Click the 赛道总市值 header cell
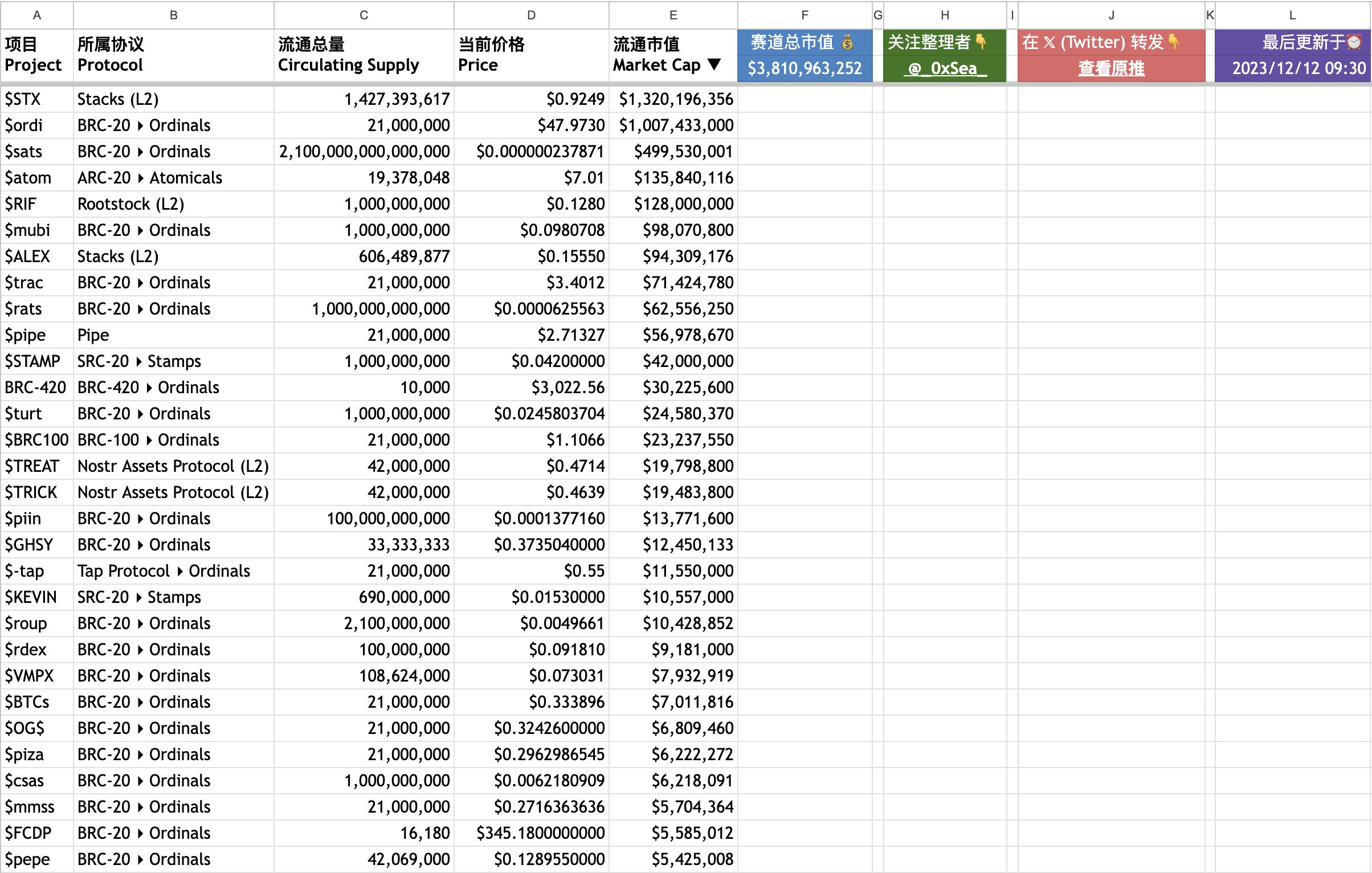This screenshot has width=1372, height=873. 805,42
